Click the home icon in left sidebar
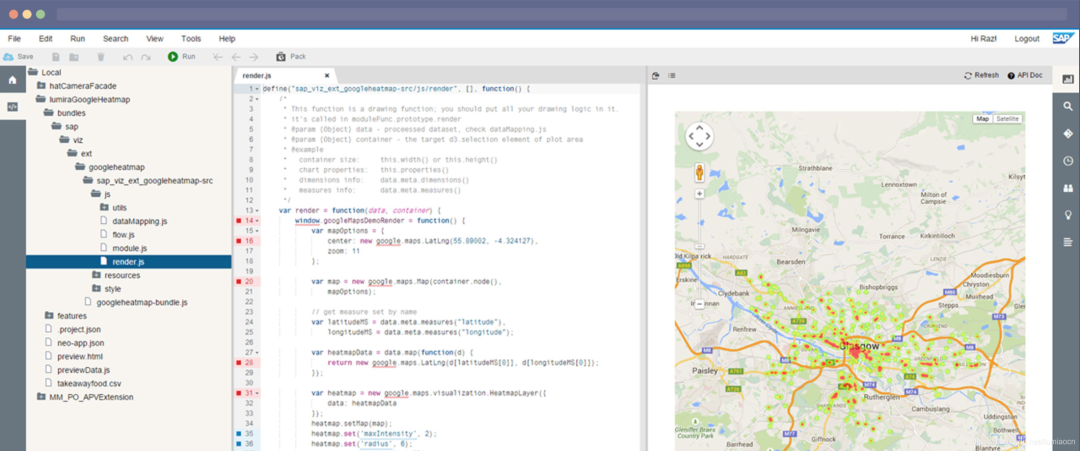The width and height of the screenshot is (1080, 451). click(x=12, y=80)
